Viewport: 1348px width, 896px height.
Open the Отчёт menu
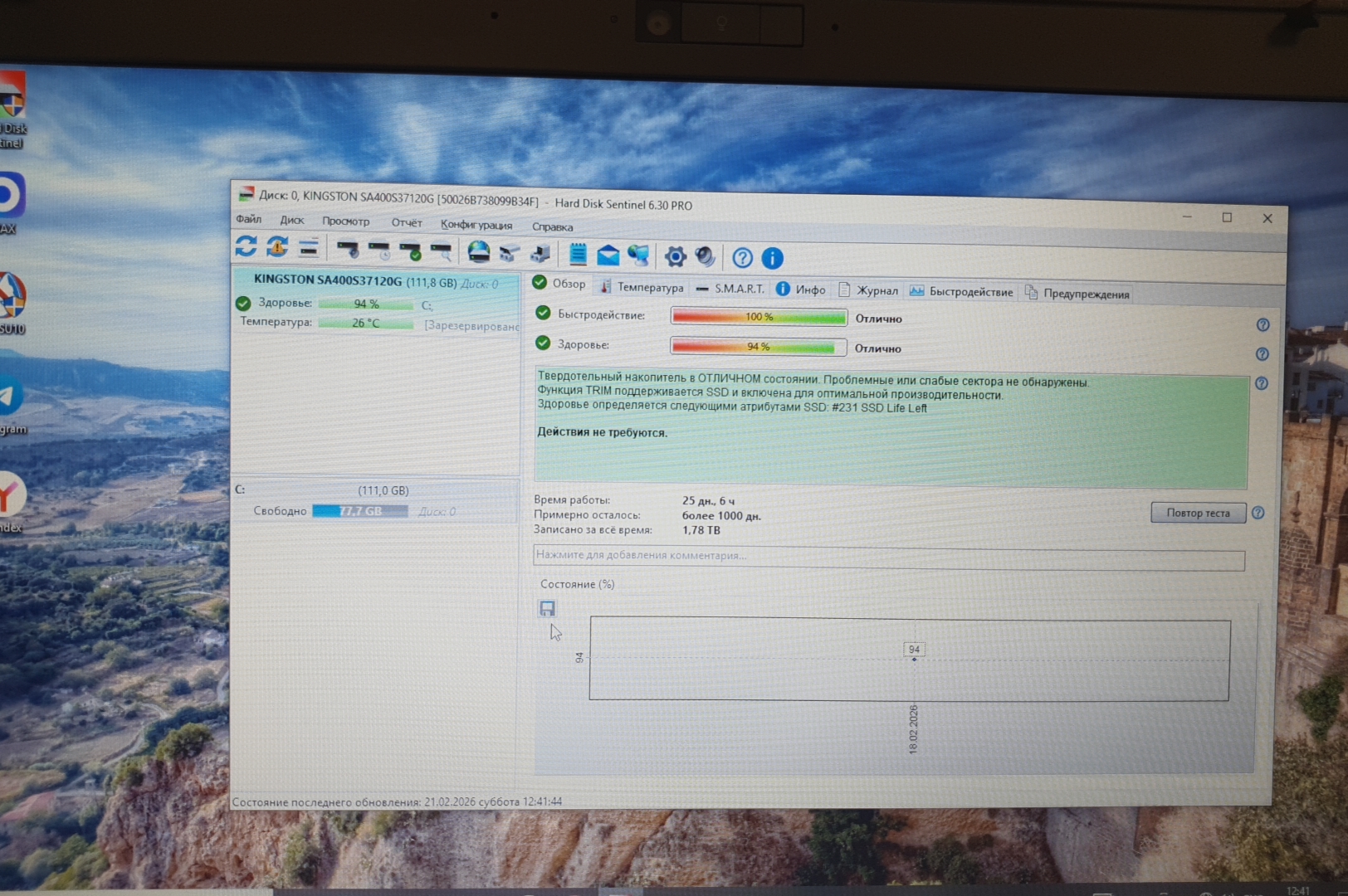tap(407, 222)
